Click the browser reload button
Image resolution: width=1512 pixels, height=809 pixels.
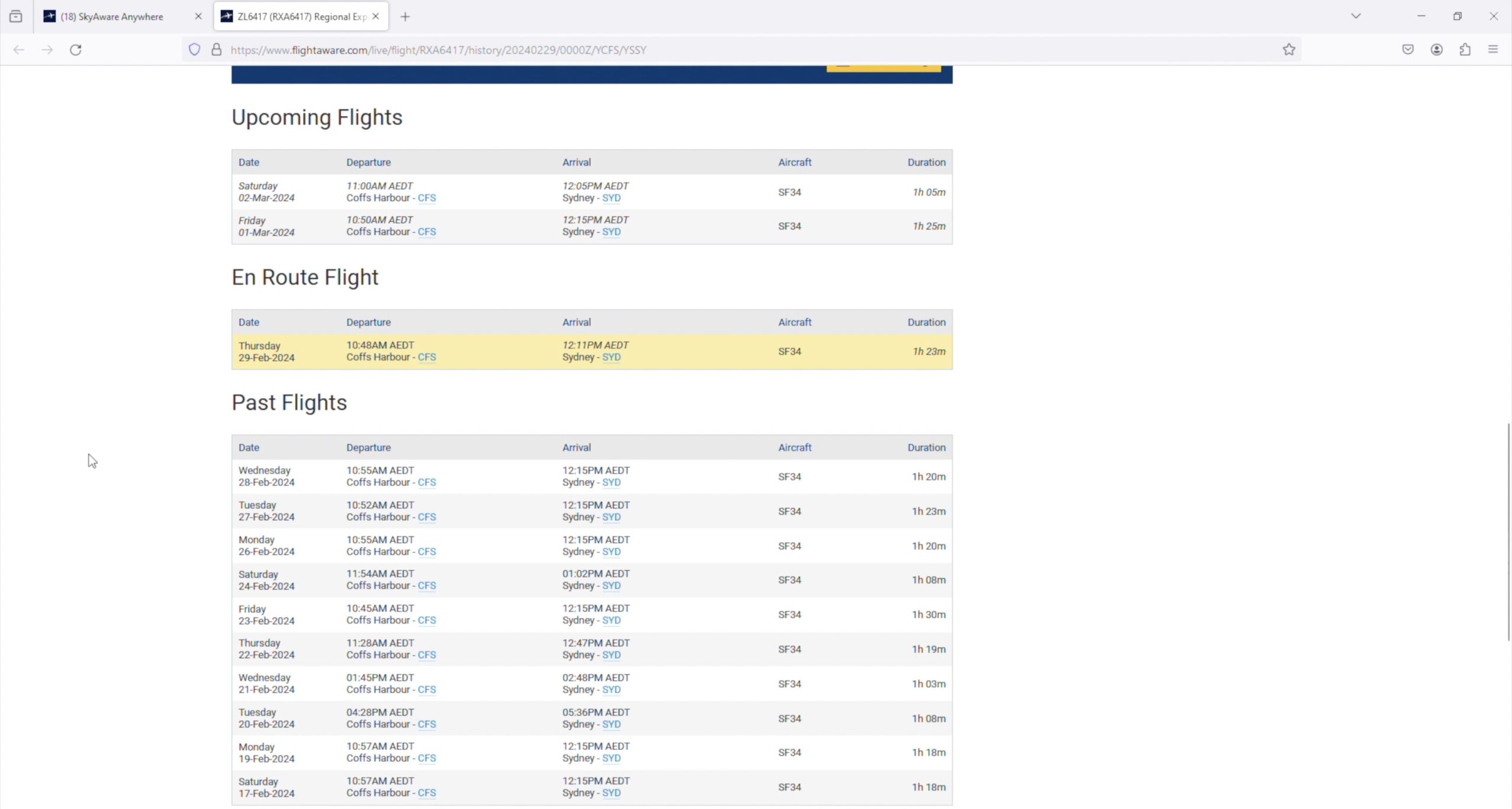[x=76, y=50]
